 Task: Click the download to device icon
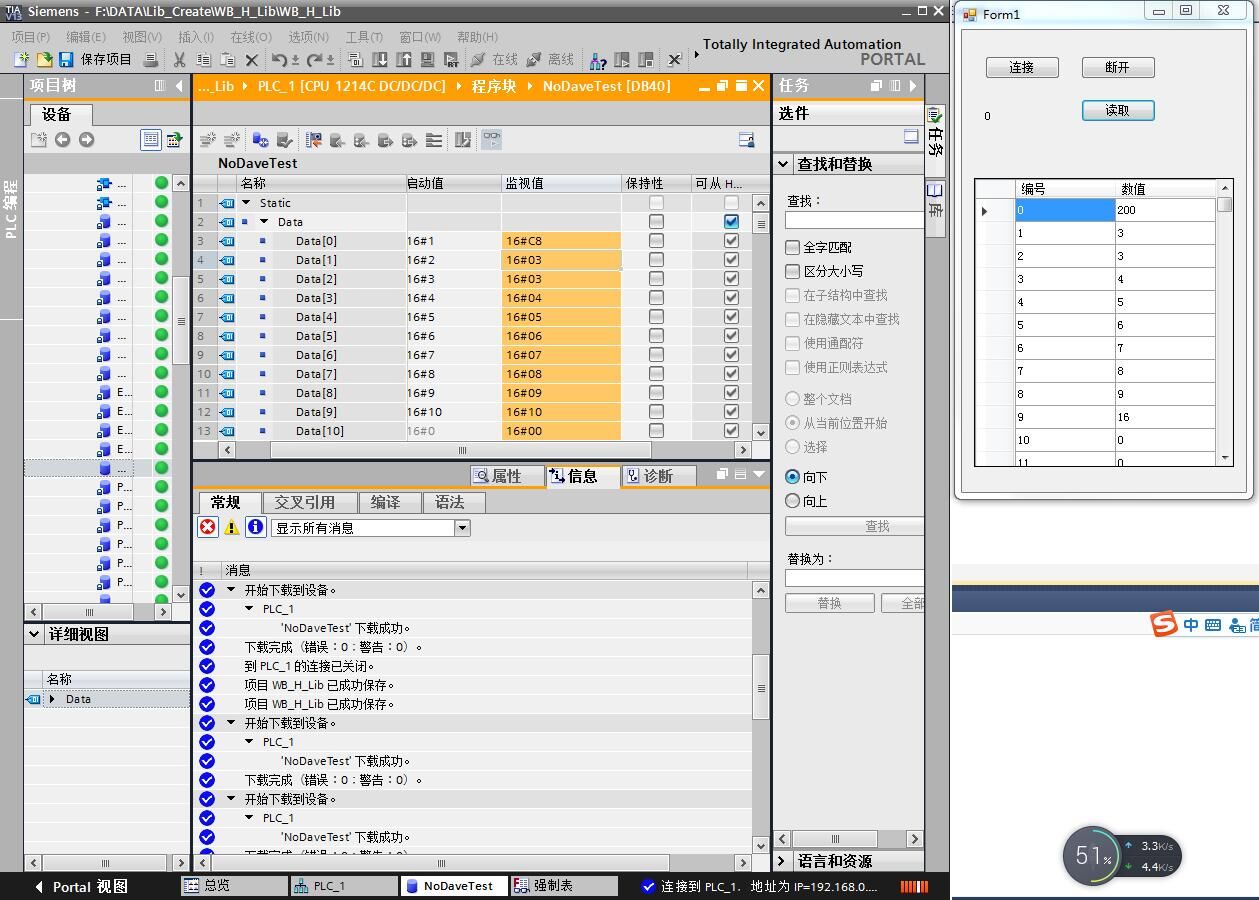coord(380,60)
